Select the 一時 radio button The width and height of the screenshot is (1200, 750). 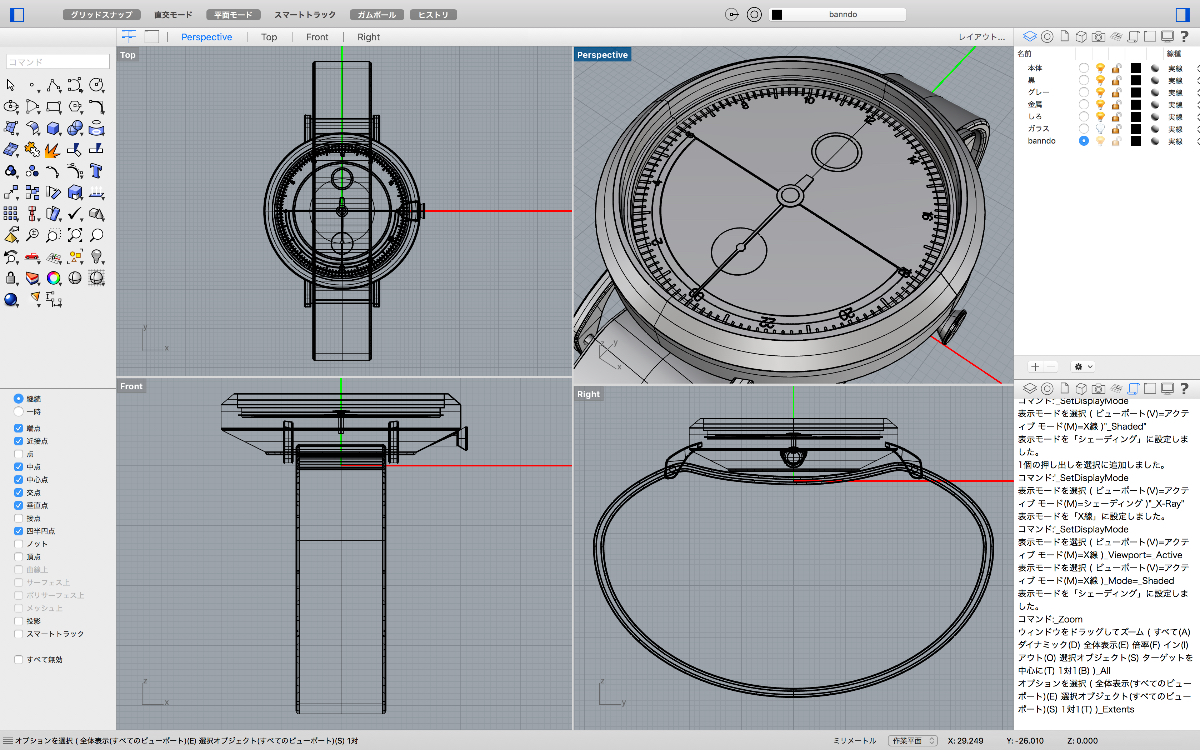click(19, 411)
